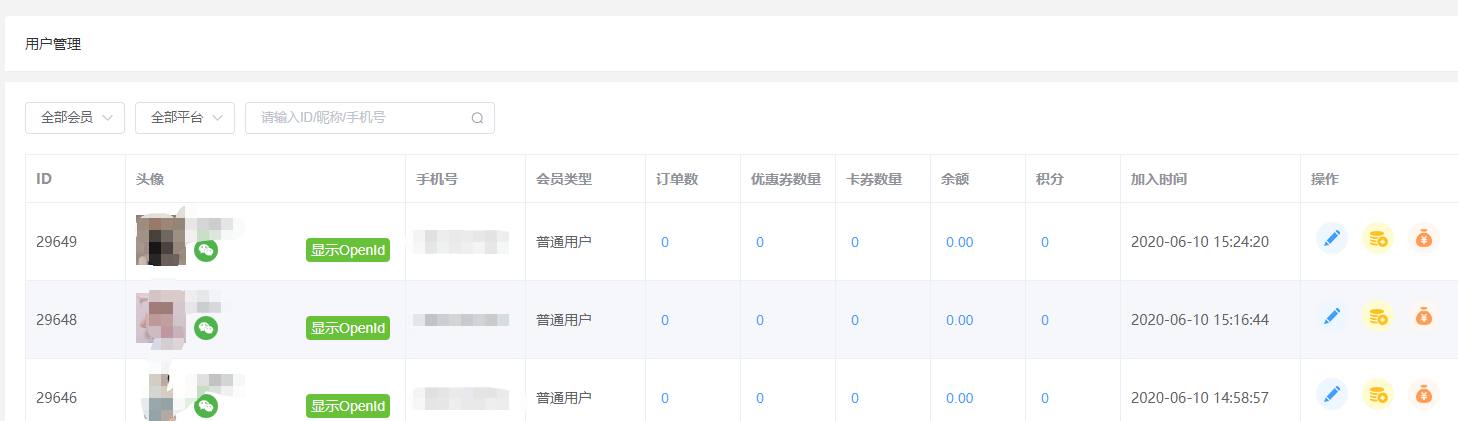
Task: Click edit pencil icon for user 29648
Action: [x=1331, y=317]
